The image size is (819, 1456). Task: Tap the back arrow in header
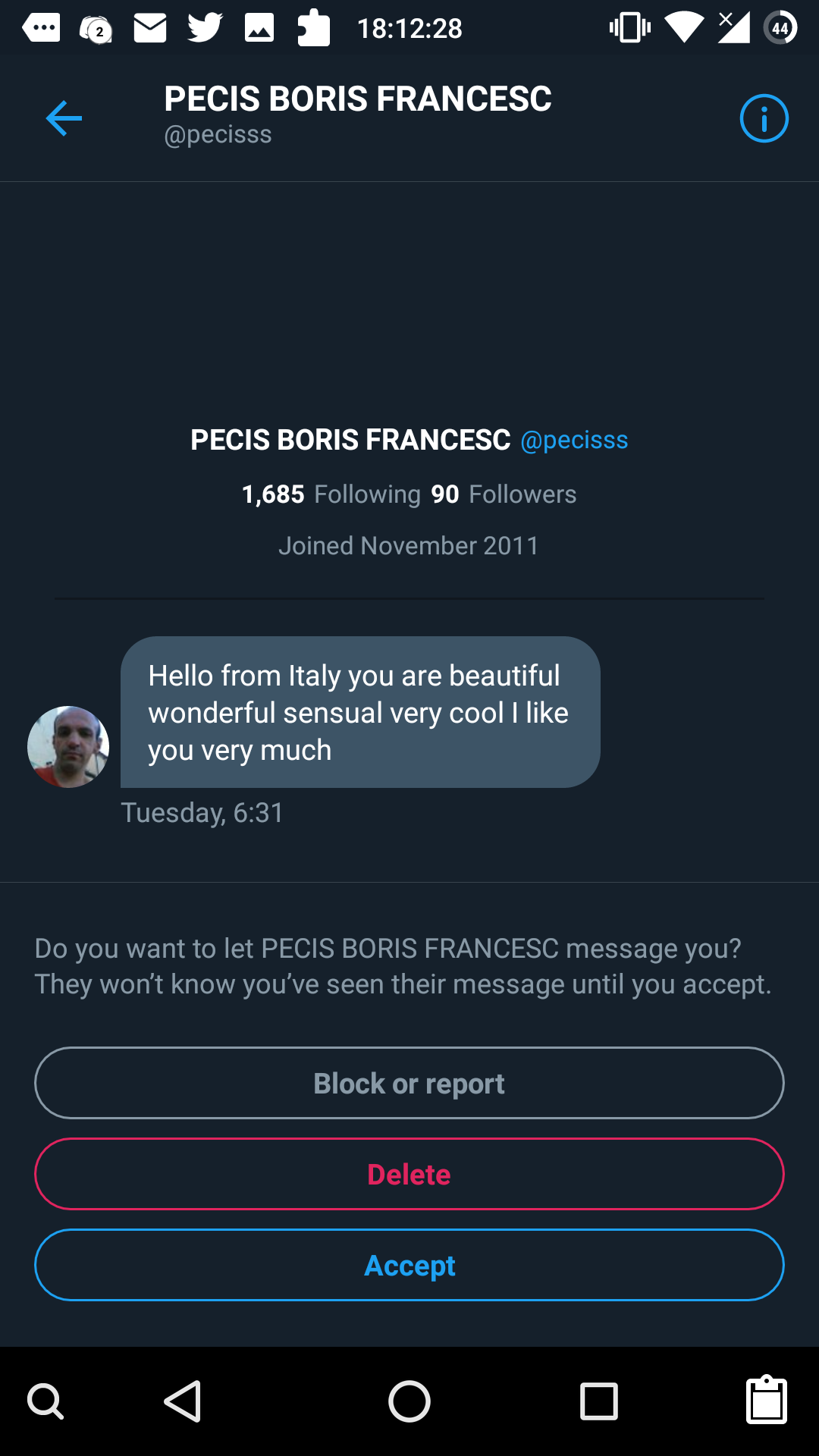pos(64,118)
